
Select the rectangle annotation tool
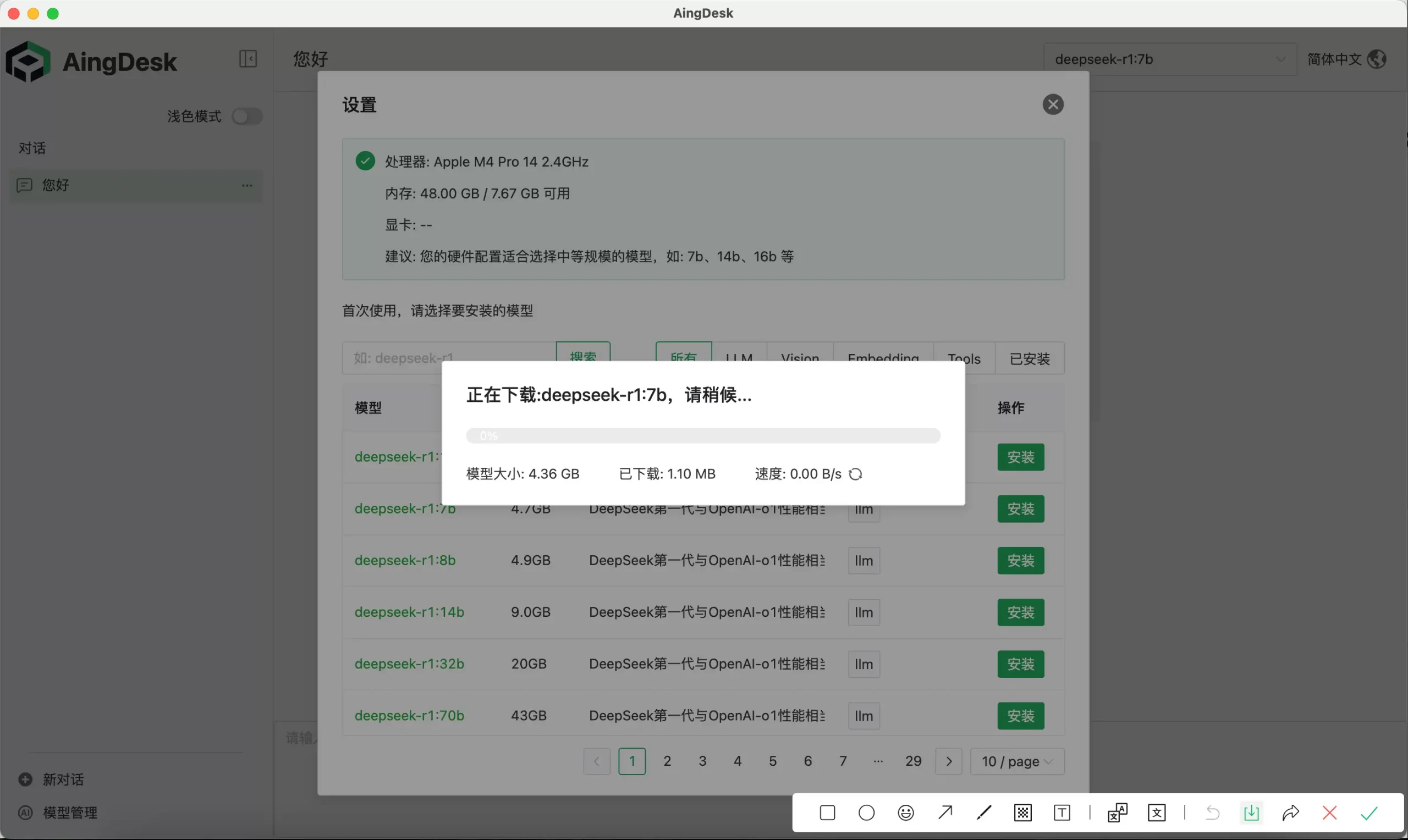pyautogui.click(x=827, y=813)
